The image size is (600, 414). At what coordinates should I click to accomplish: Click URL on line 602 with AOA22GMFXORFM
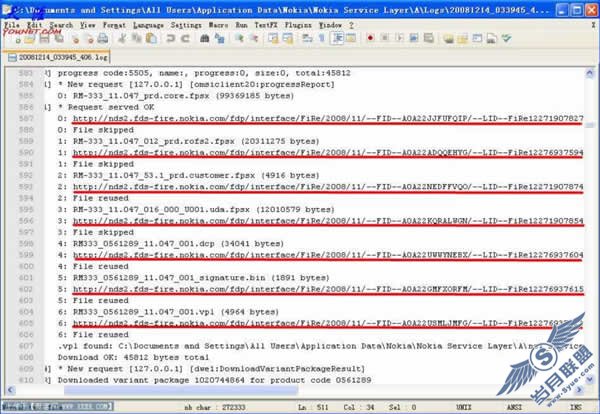tap(328, 289)
